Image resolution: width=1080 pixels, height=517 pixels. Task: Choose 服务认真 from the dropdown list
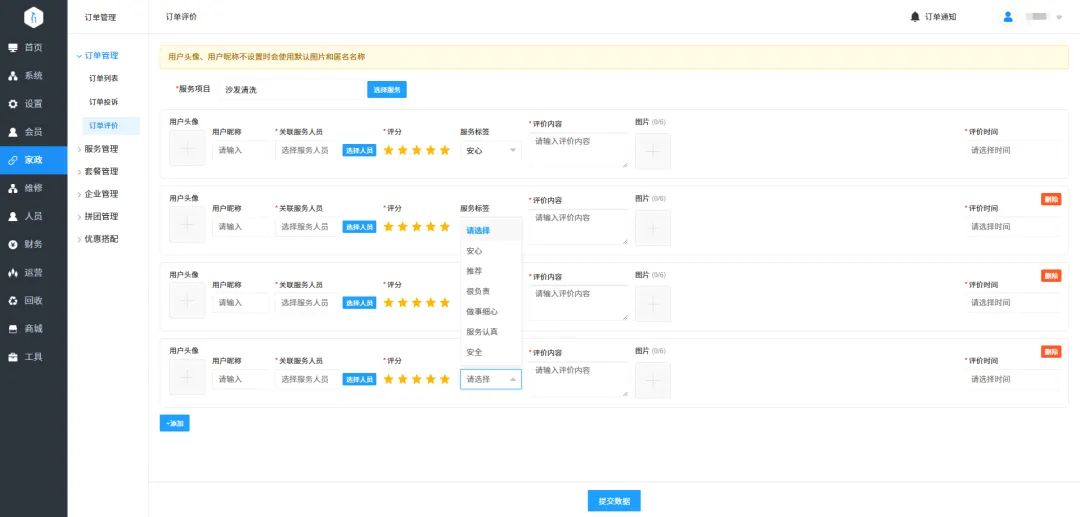point(491,332)
